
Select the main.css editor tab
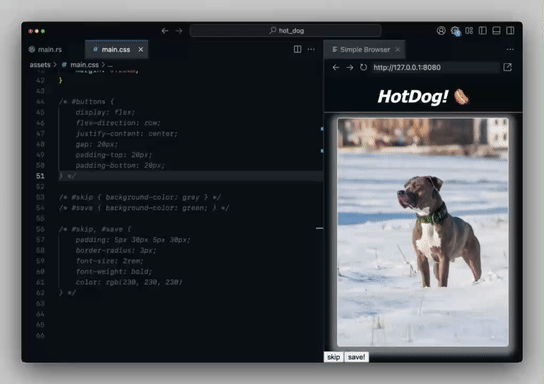[116, 49]
